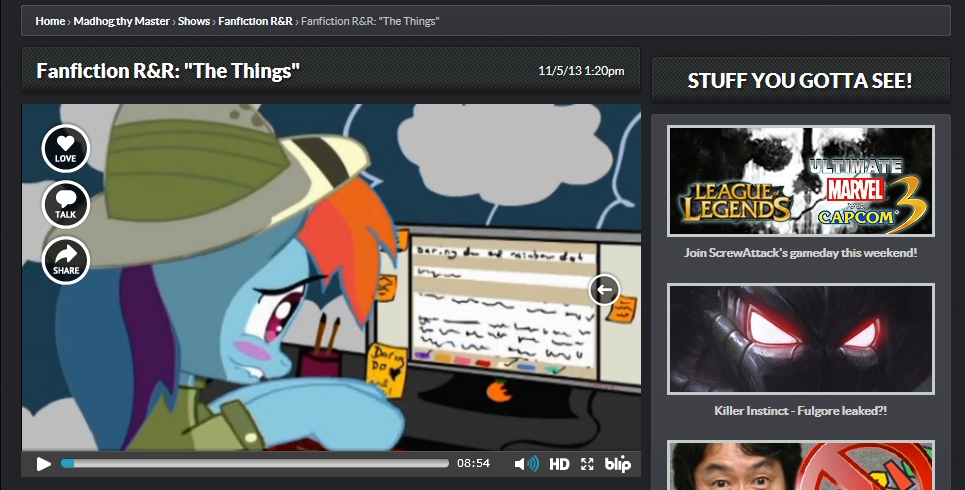Open Killer Instinct - Fulgore leaked link

[x=801, y=411]
